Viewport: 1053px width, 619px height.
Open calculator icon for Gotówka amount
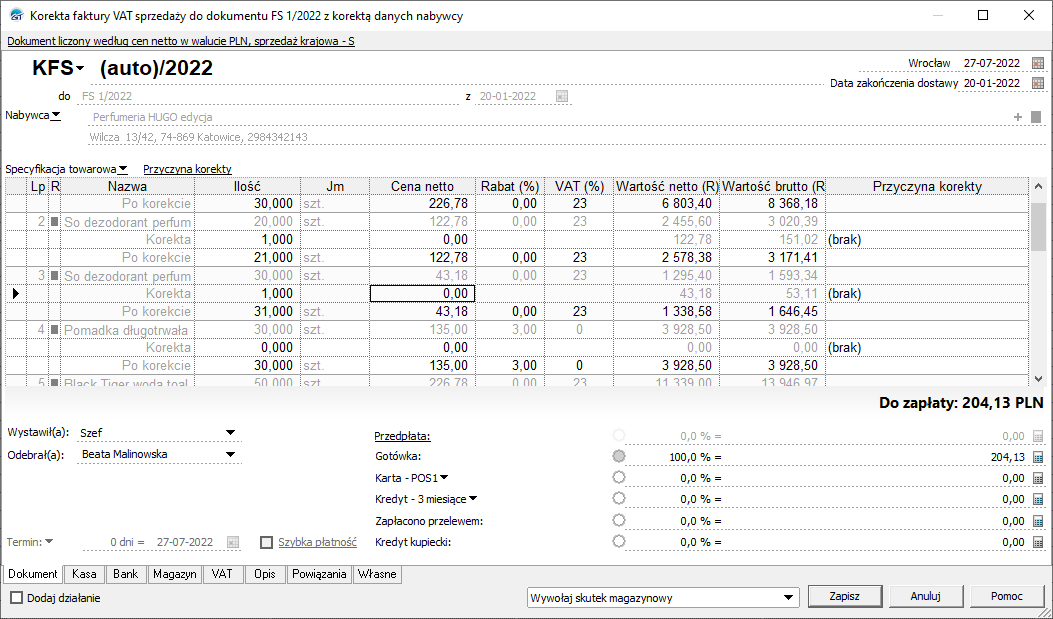click(1038, 457)
